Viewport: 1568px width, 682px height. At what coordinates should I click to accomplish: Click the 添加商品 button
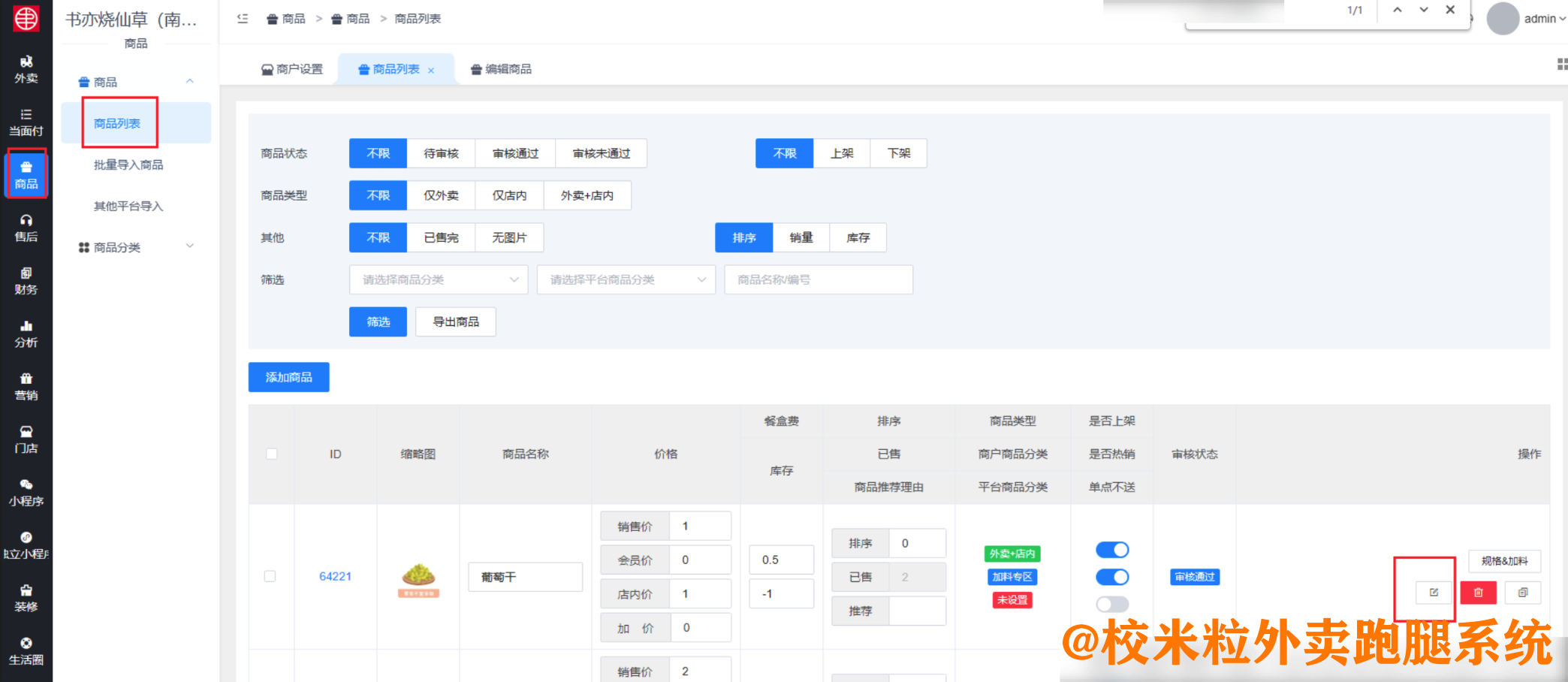click(x=288, y=377)
